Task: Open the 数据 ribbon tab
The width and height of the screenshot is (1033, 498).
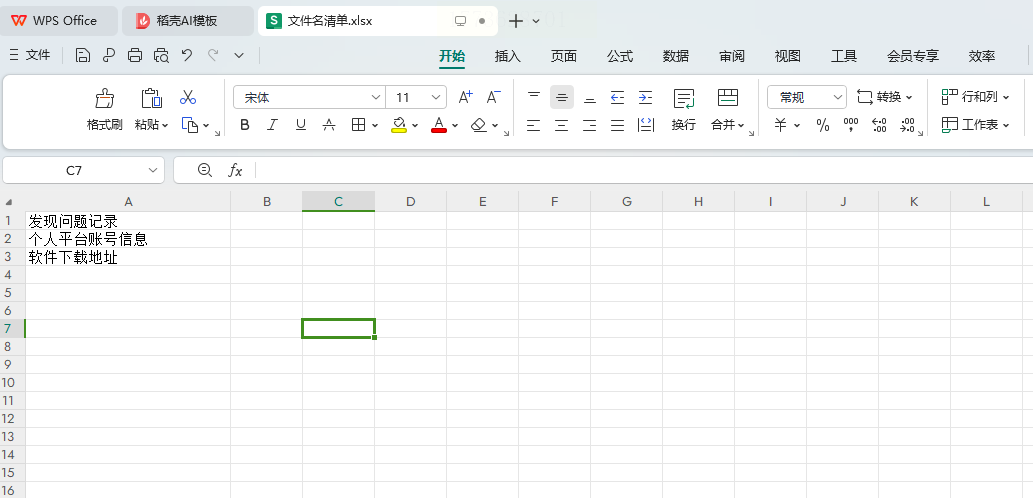Action: [x=675, y=57]
